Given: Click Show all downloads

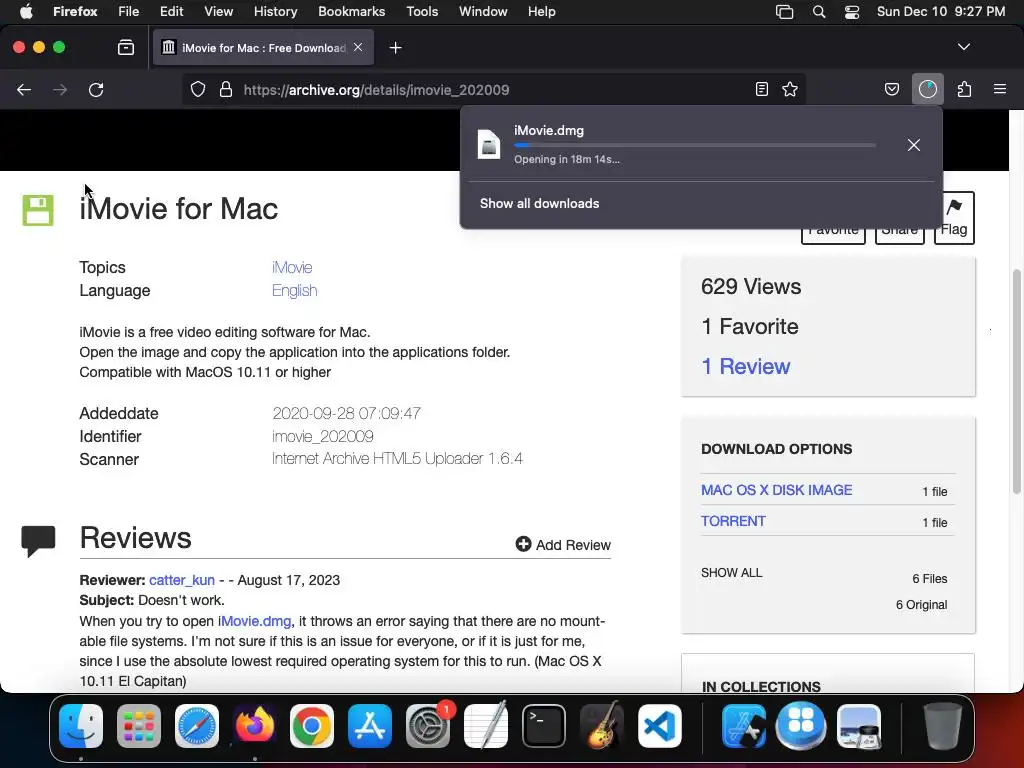Looking at the screenshot, I should coord(539,204).
